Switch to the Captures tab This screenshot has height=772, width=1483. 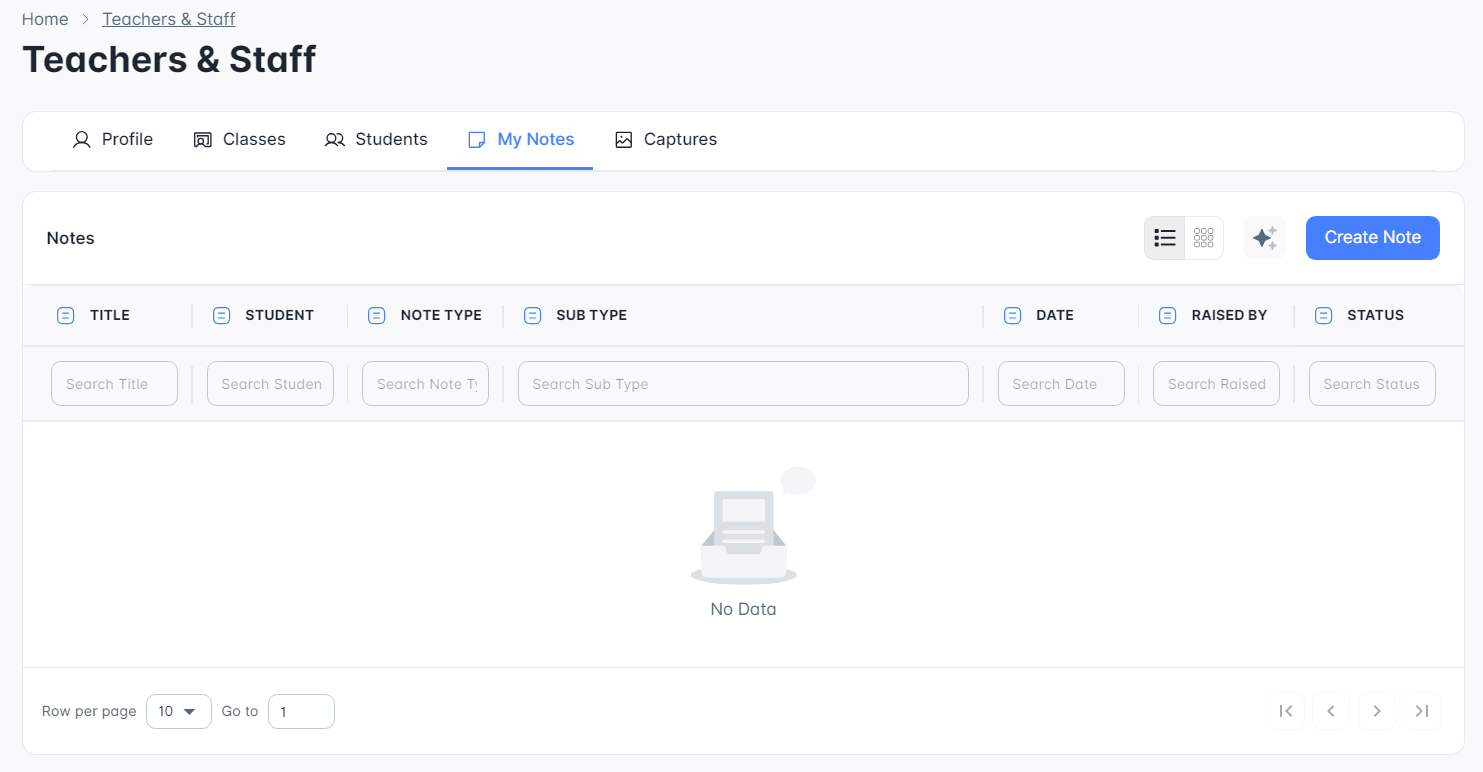click(x=666, y=139)
